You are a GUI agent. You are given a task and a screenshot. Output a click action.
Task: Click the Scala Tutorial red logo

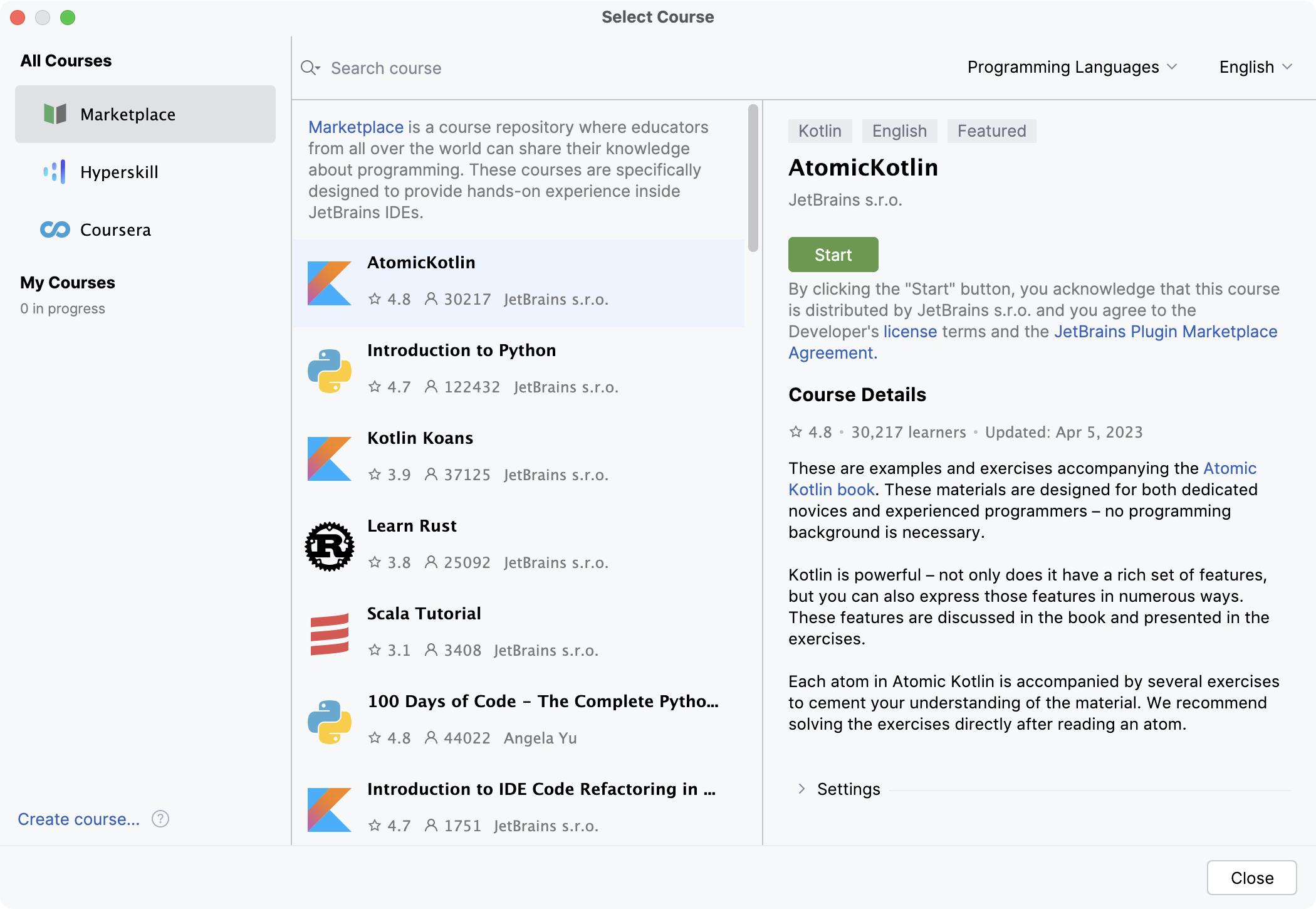[x=330, y=634]
